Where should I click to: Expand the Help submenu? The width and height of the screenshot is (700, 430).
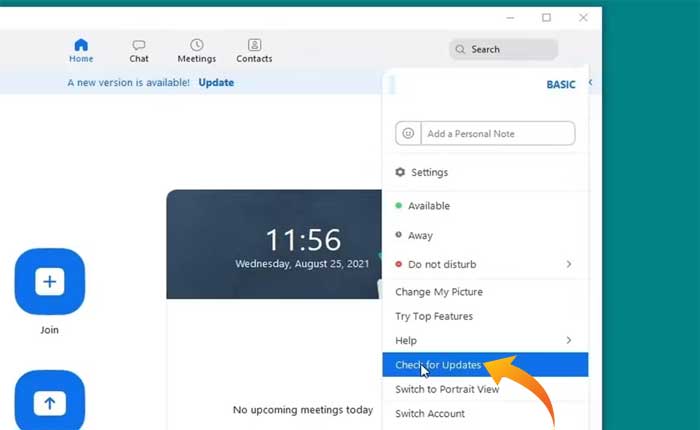569,341
